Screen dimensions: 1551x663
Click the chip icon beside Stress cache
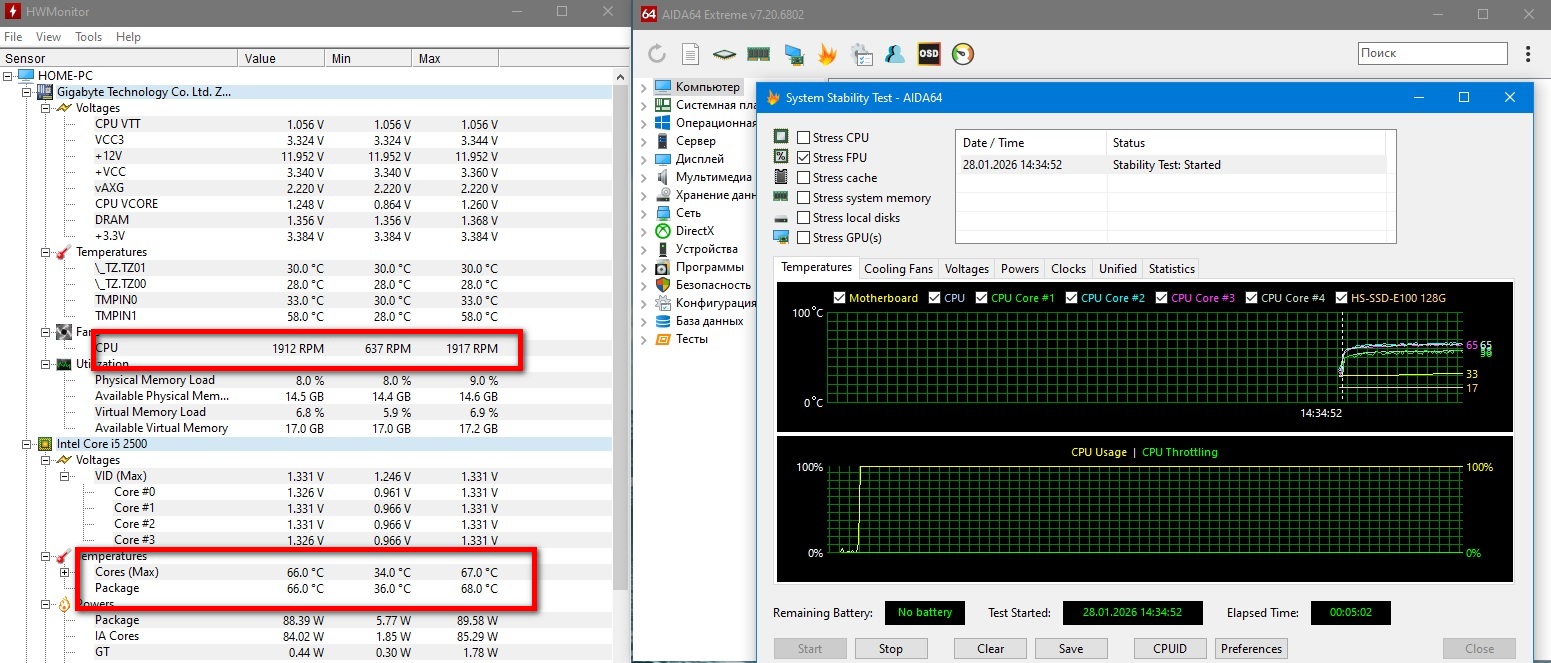tap(781, 177)
